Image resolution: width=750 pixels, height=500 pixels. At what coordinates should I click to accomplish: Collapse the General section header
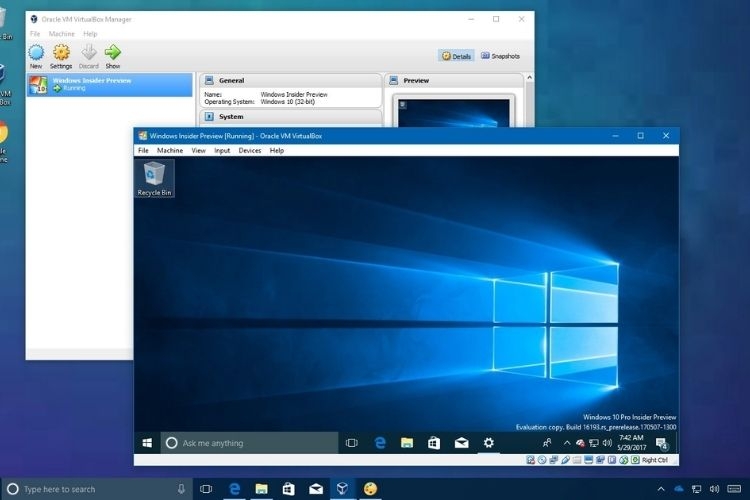pos(290,80)
